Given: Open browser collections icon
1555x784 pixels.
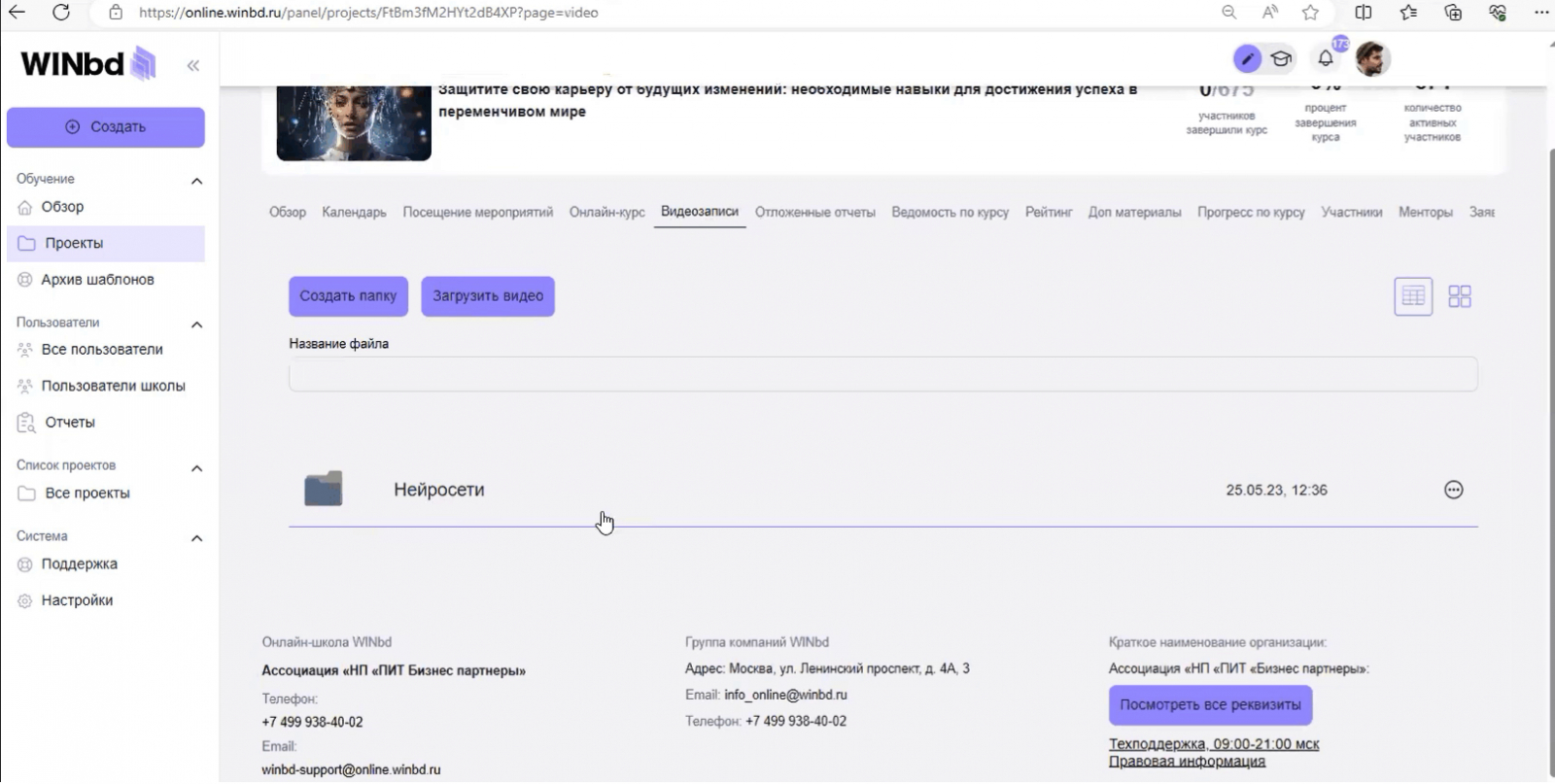Looking at the screenshot, I should 1453,13.
